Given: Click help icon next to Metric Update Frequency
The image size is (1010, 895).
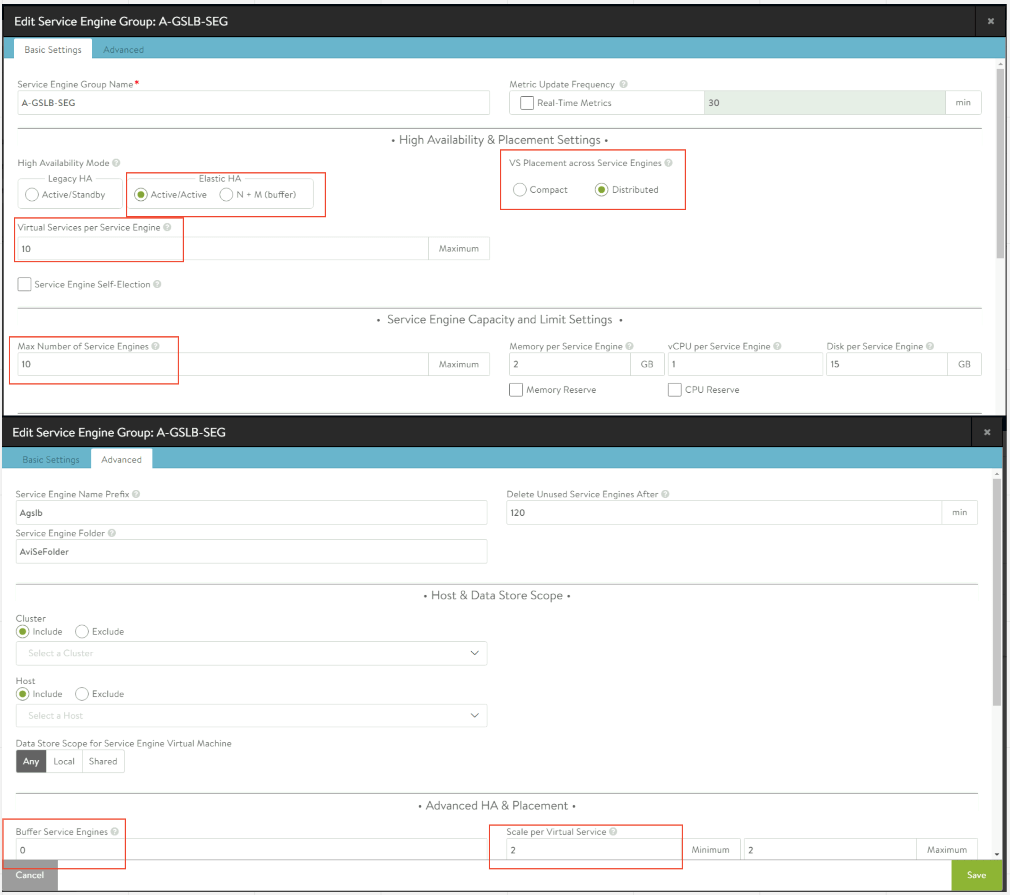Looking at the screenshot, I should tap(623, 85).
